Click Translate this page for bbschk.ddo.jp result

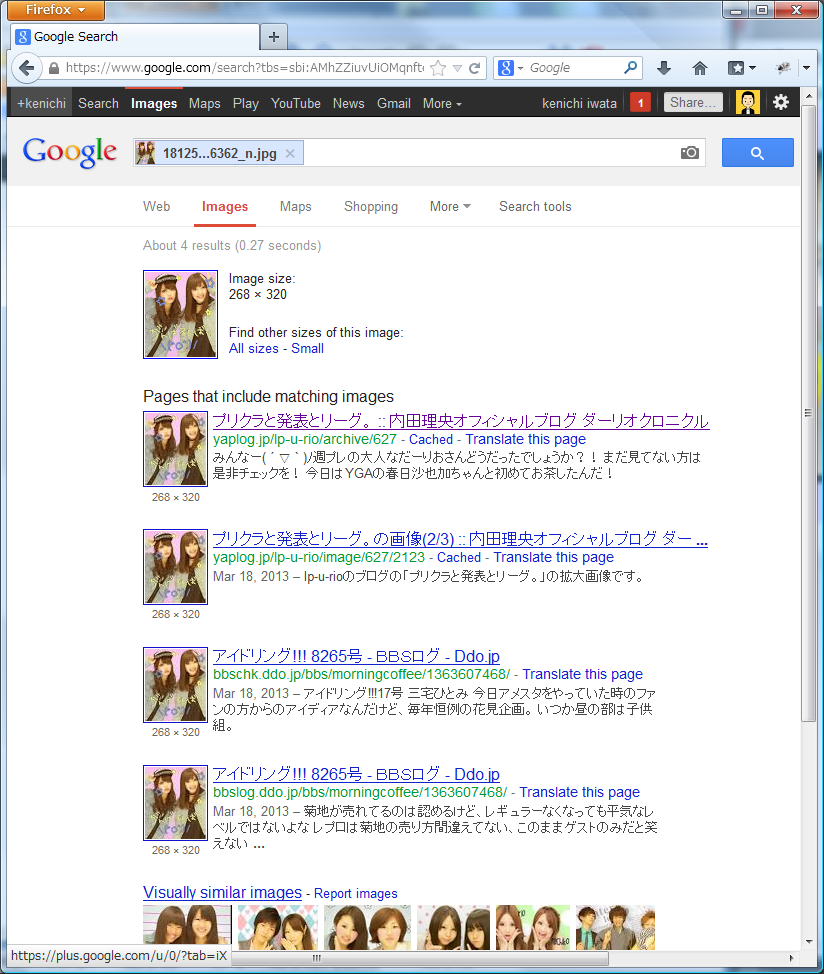click(x=582, y=674)
